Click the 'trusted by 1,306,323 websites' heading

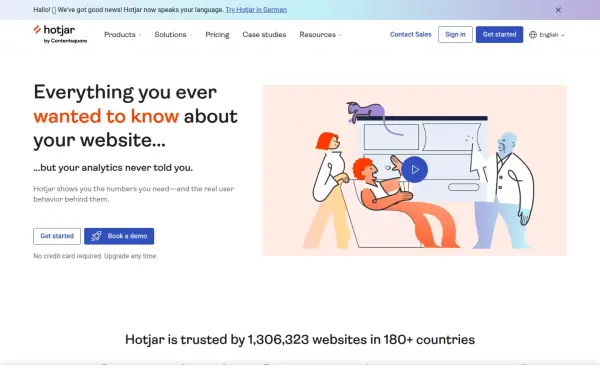pos(300,339)
